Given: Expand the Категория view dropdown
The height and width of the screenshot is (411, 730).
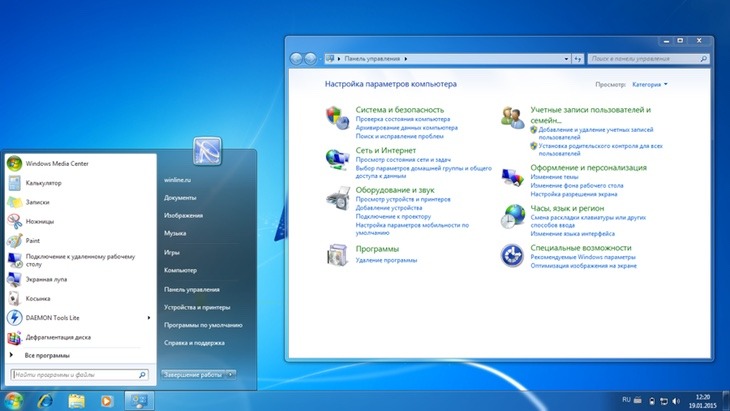Looking at the screenshot, I should click(x=649, y=84).
